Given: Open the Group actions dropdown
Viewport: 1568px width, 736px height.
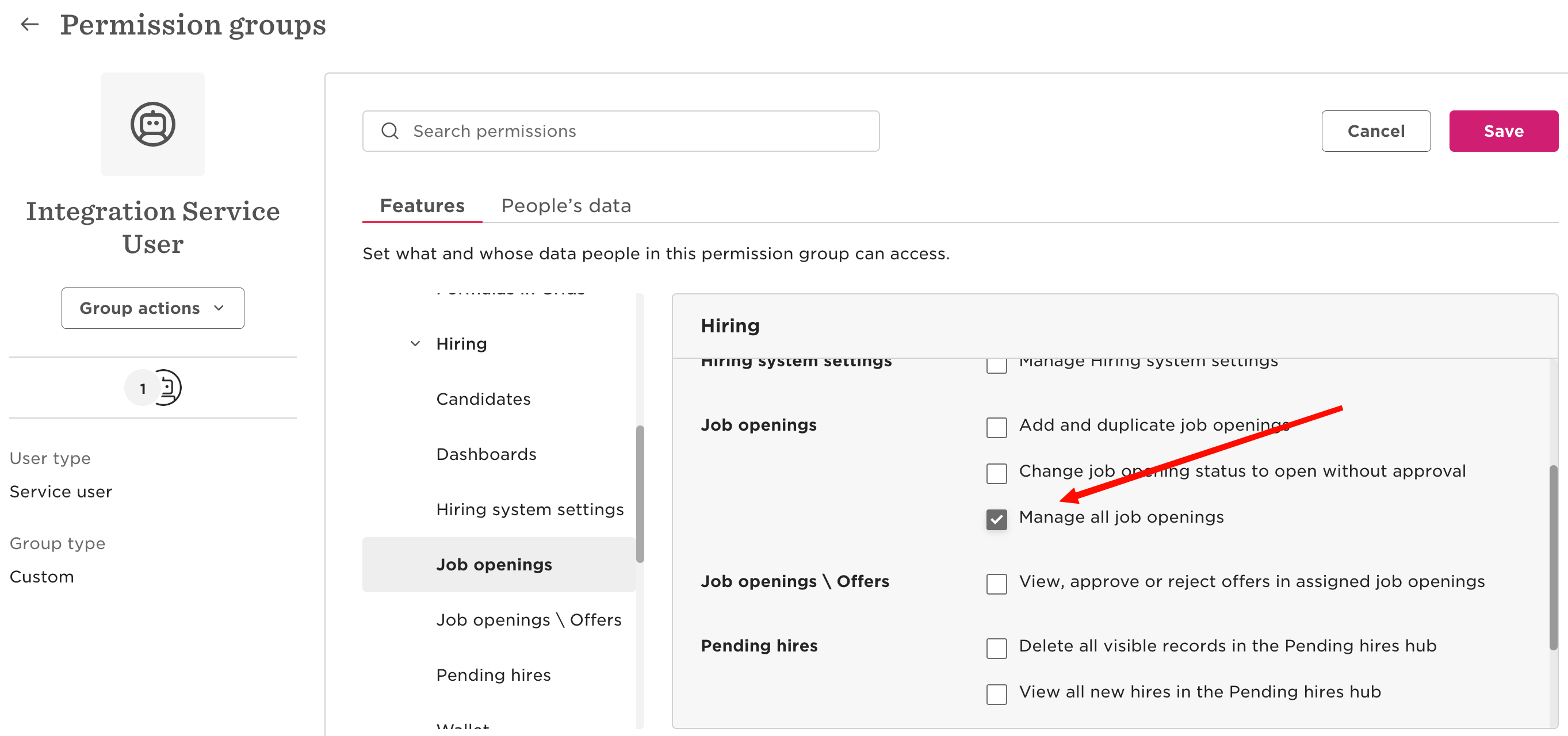Looking at the screenshot, I should [153, 308].
